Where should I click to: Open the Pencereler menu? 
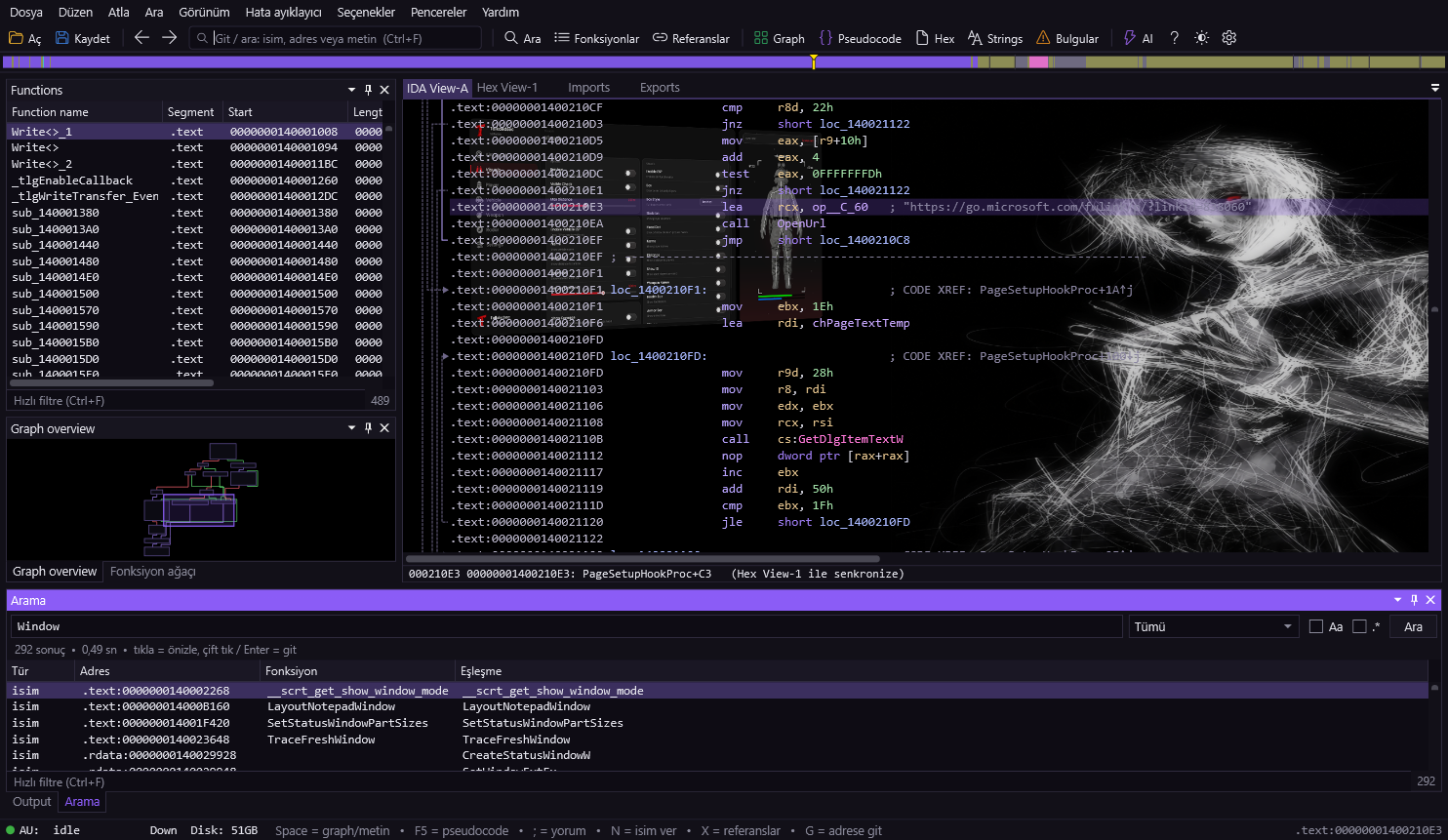438,12
